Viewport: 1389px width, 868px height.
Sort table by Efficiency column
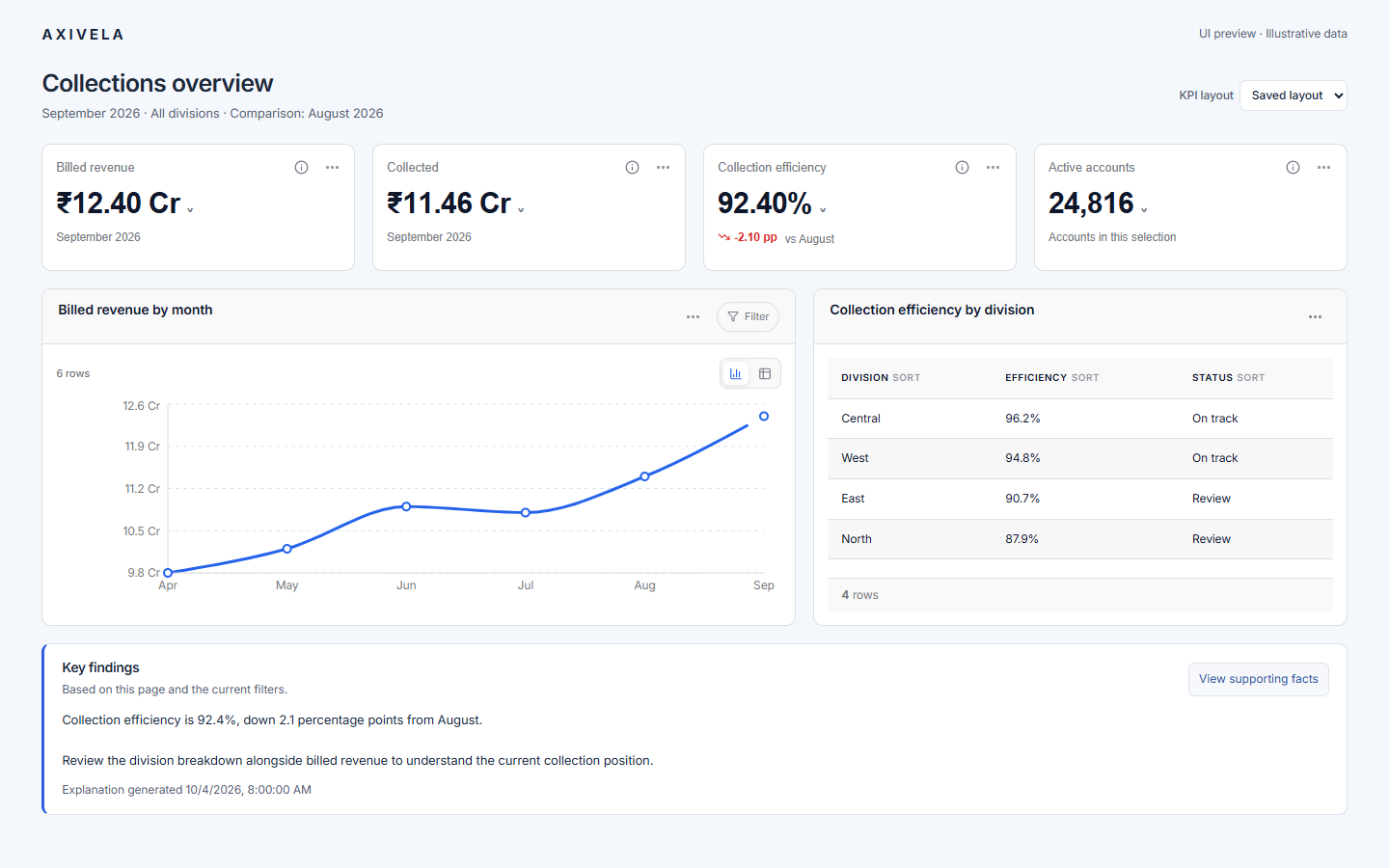1052,378
